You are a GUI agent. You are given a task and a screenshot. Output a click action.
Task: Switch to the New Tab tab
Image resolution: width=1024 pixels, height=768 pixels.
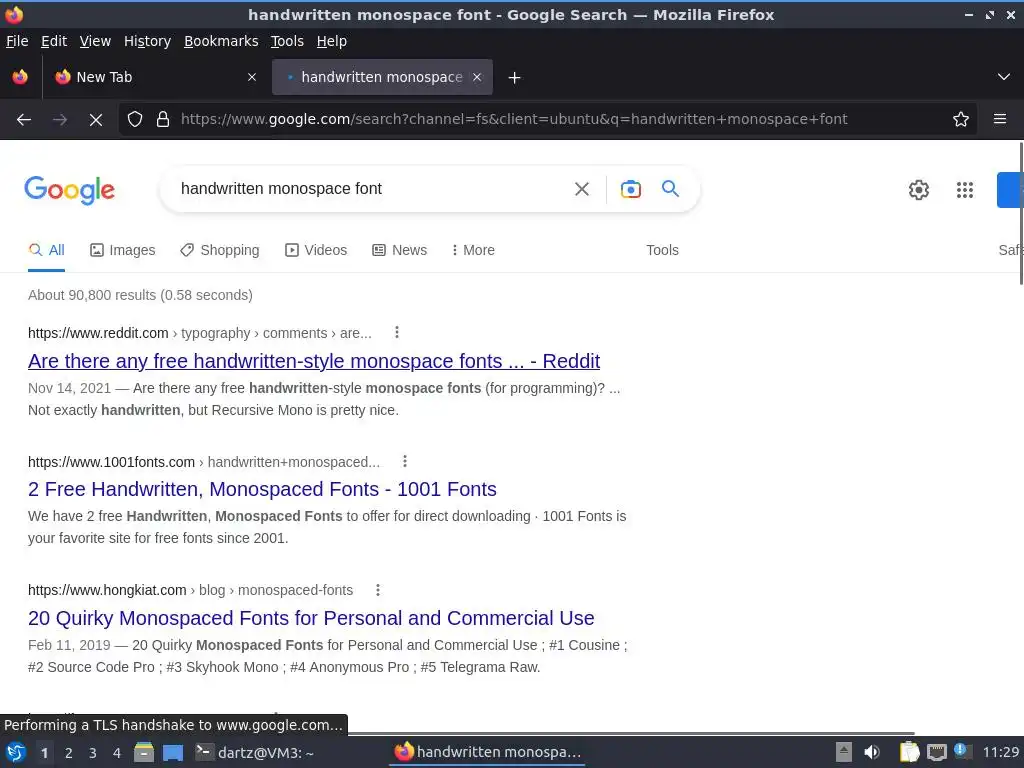click(154, 77)
